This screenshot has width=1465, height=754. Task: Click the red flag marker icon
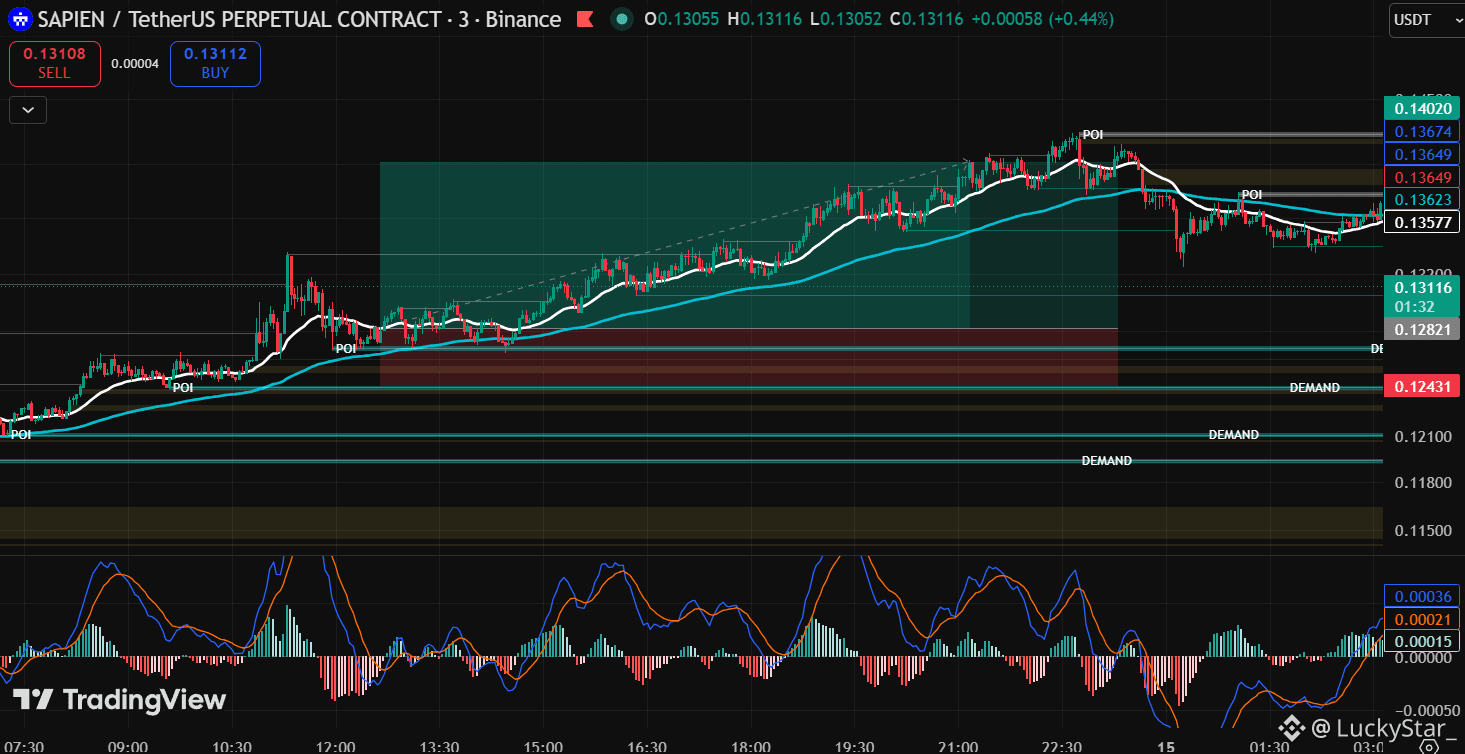click(x=586, y=19)
